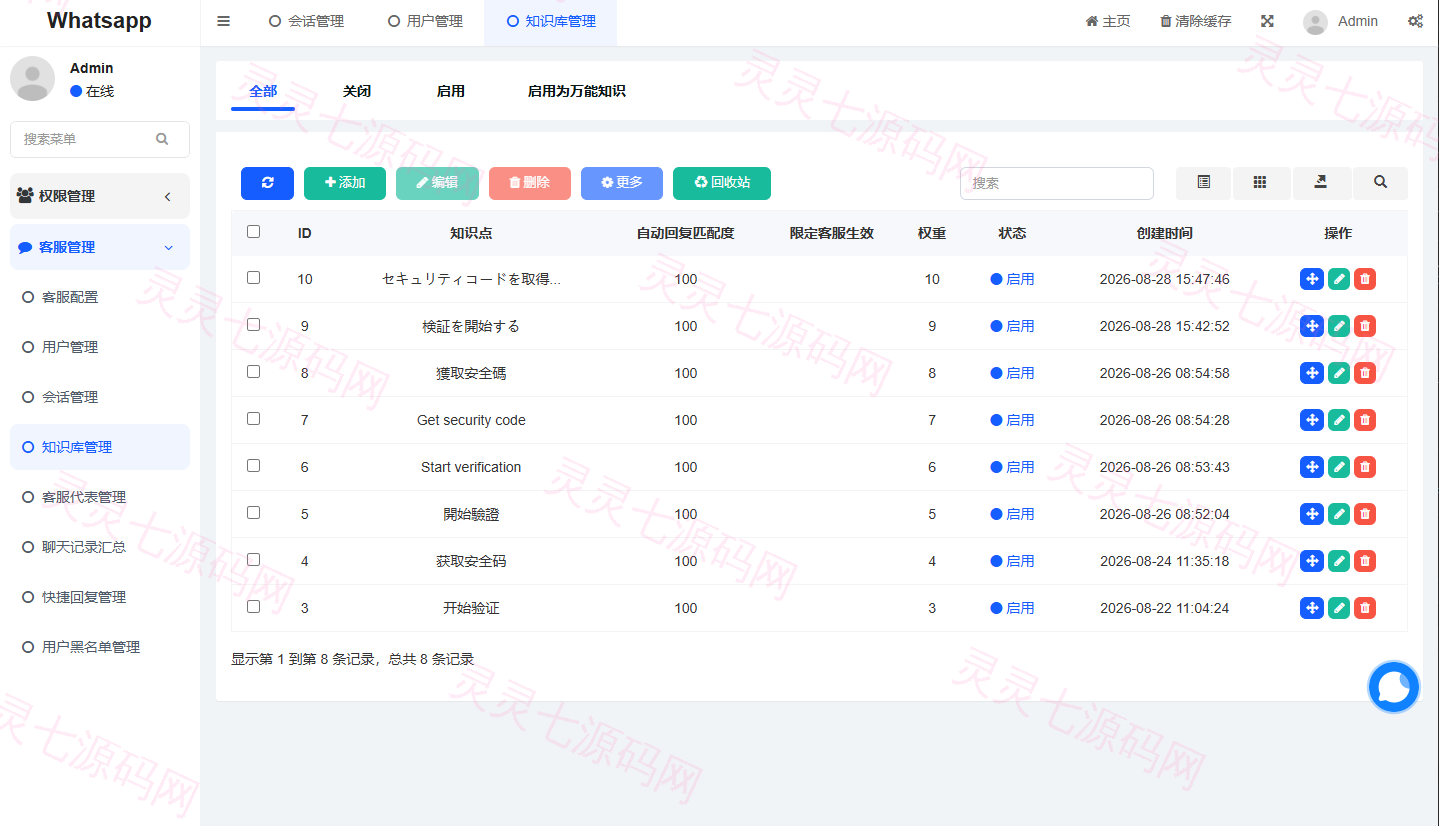Image resolution: width=1439 pixels, height=826 pixels.
Task: Switch to the 会话管理 top tab
Action: pos(306,21)
